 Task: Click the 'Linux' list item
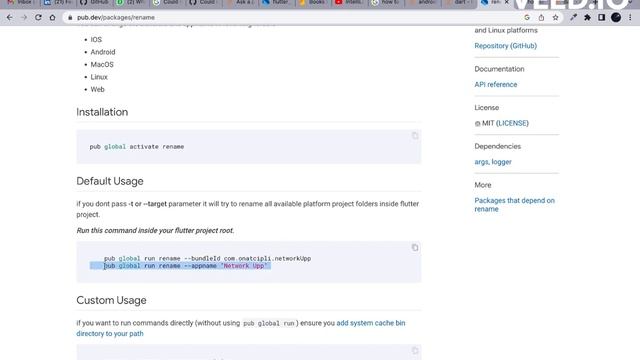pyautogui.click(x=99, y=77)
